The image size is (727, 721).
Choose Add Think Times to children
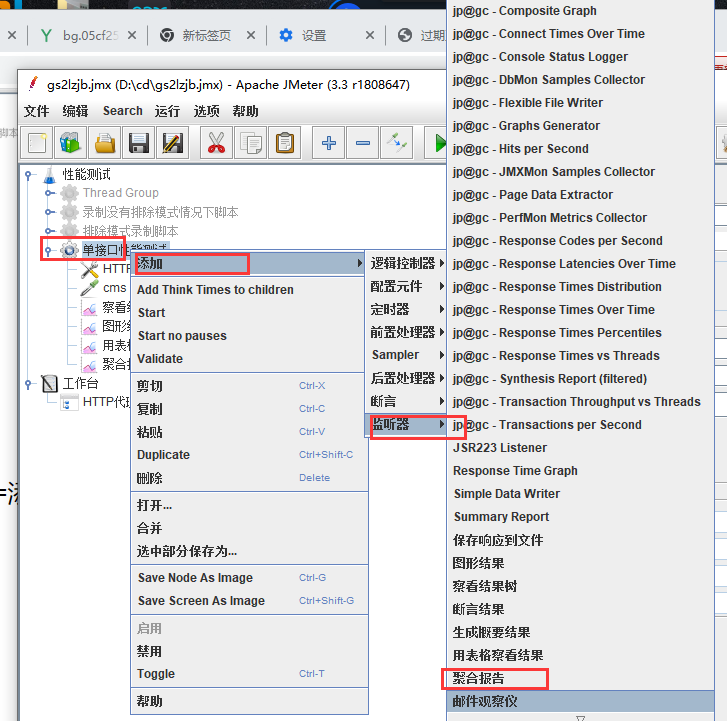(x=249, y=289)
